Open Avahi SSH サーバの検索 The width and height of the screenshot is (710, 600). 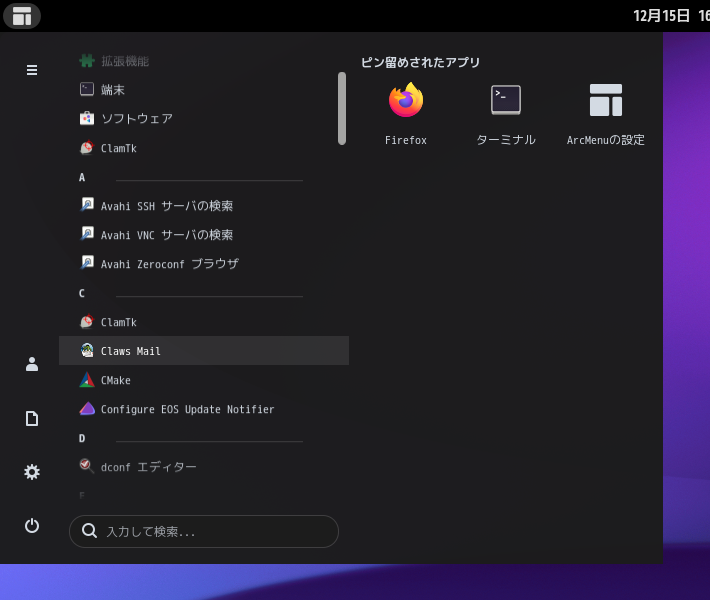click(x=204, y=206)
